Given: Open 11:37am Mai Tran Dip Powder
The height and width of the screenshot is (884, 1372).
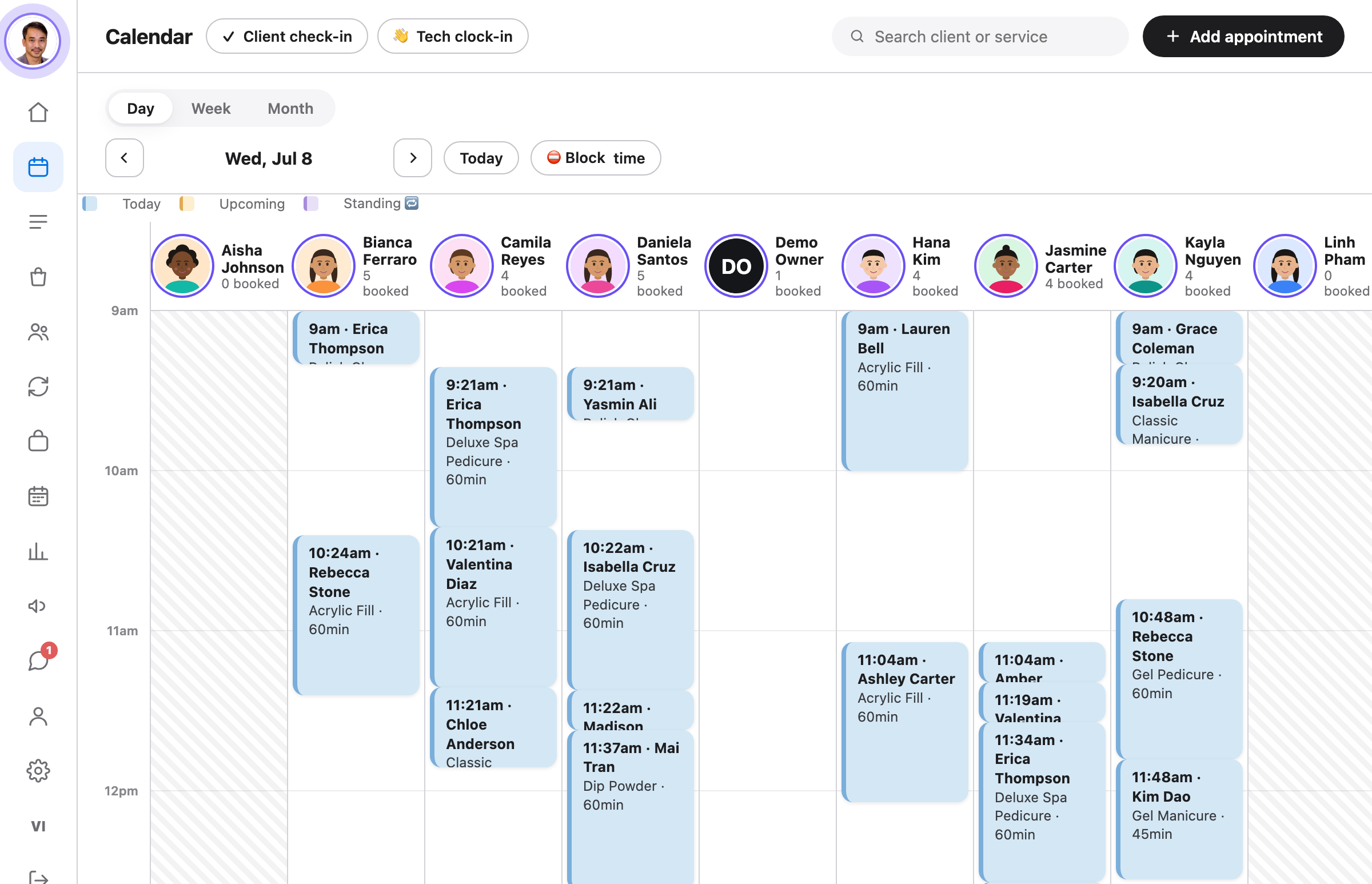Looking at the screenshot, I should 631,807.
